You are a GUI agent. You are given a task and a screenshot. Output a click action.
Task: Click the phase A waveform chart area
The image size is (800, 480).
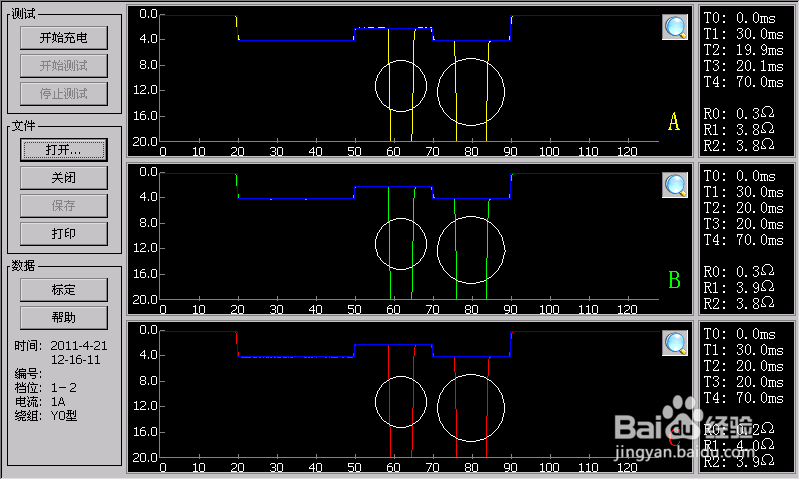click(410, 81)
